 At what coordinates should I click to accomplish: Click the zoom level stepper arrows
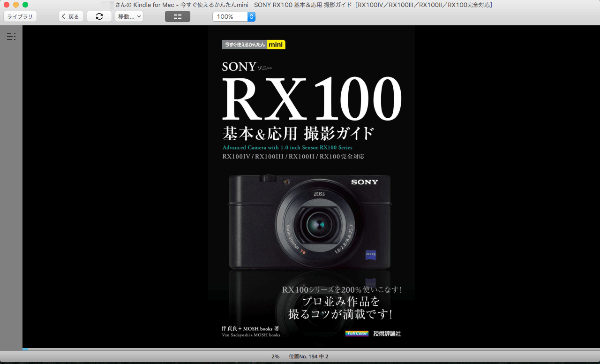[251, 16]
